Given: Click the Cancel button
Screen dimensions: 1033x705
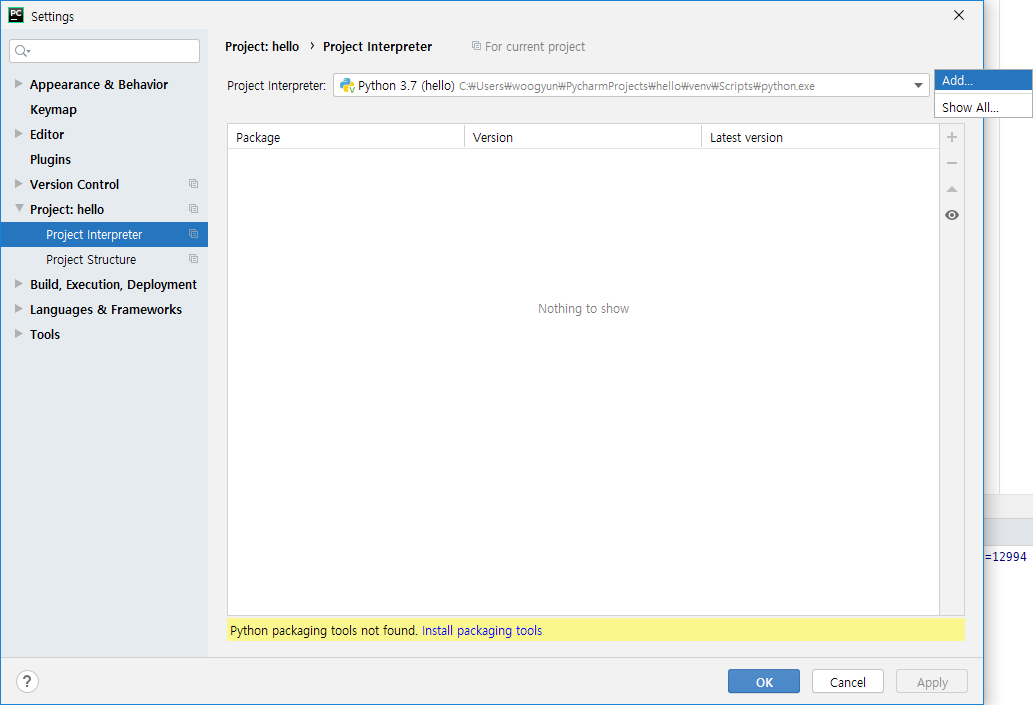Looking at the screenshot, I should coord(847,681).
